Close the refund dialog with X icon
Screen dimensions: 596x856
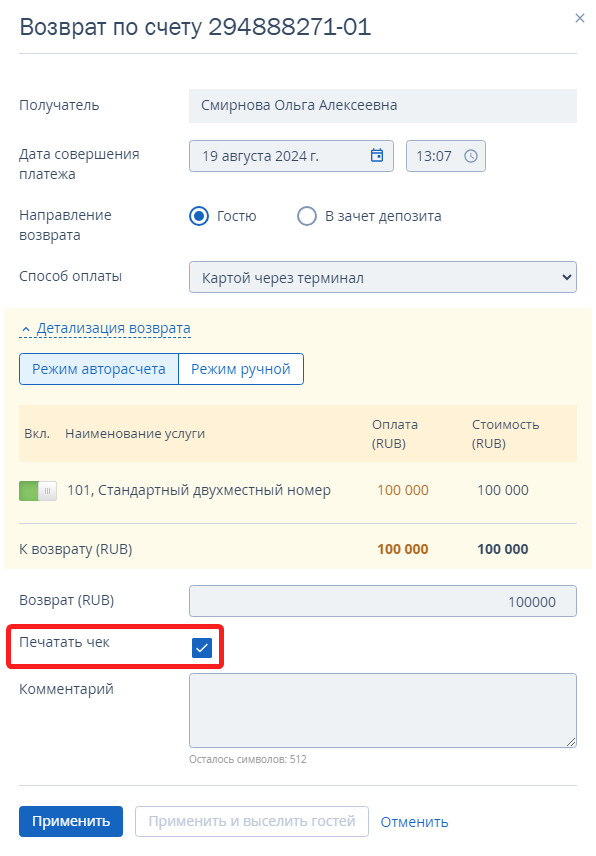580,18
